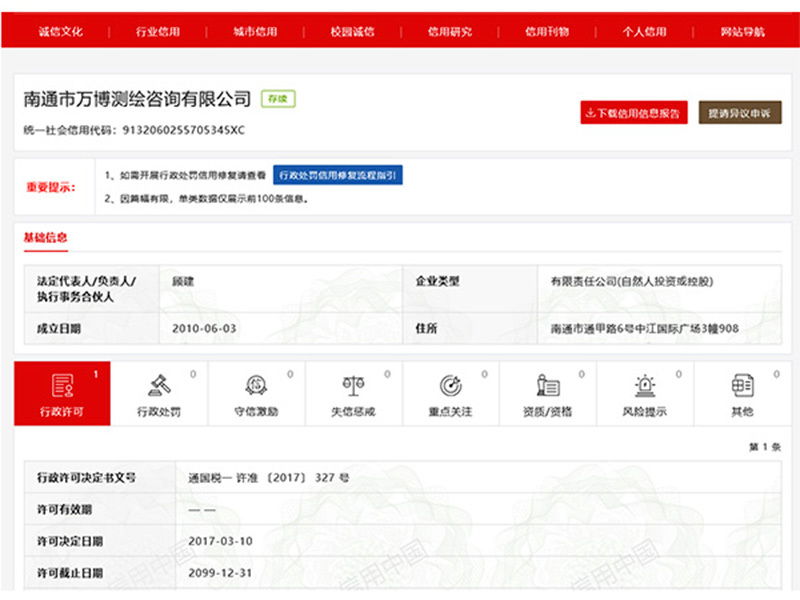Click permit number 通国税一 许准〔2017〕327 号

click(269, 478)
